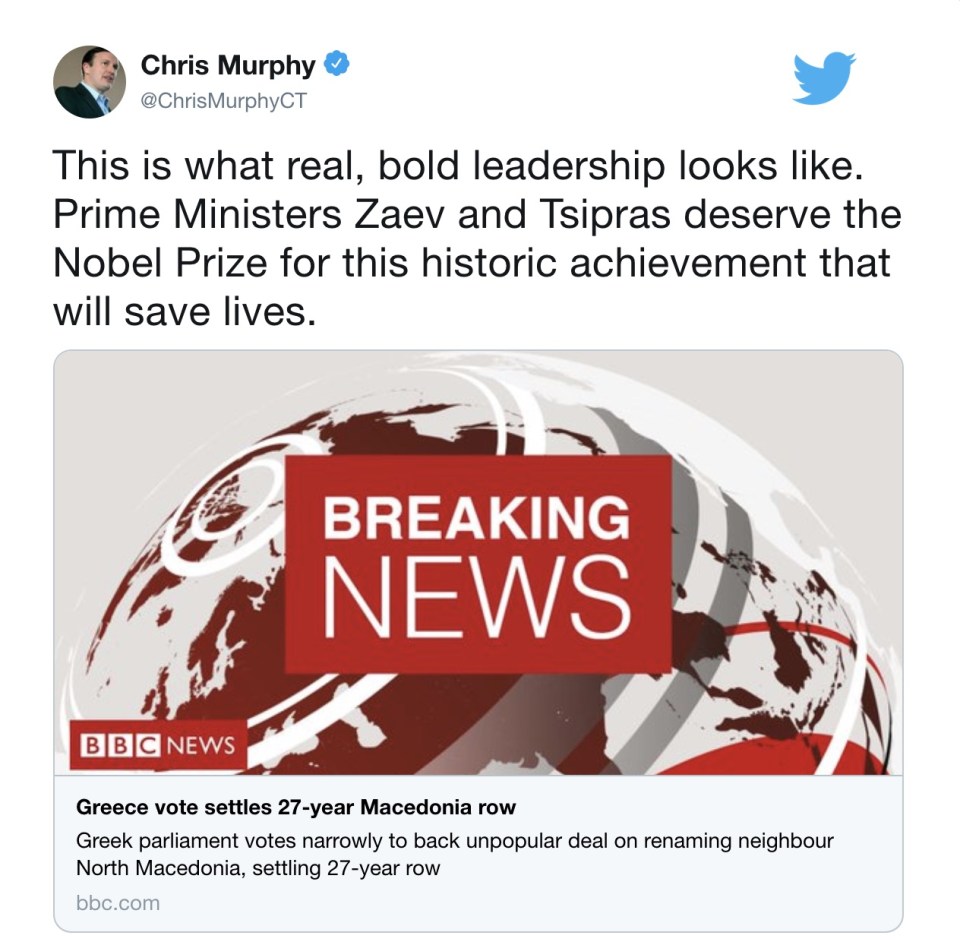Open the bbc.com domain link

(118, 903)
